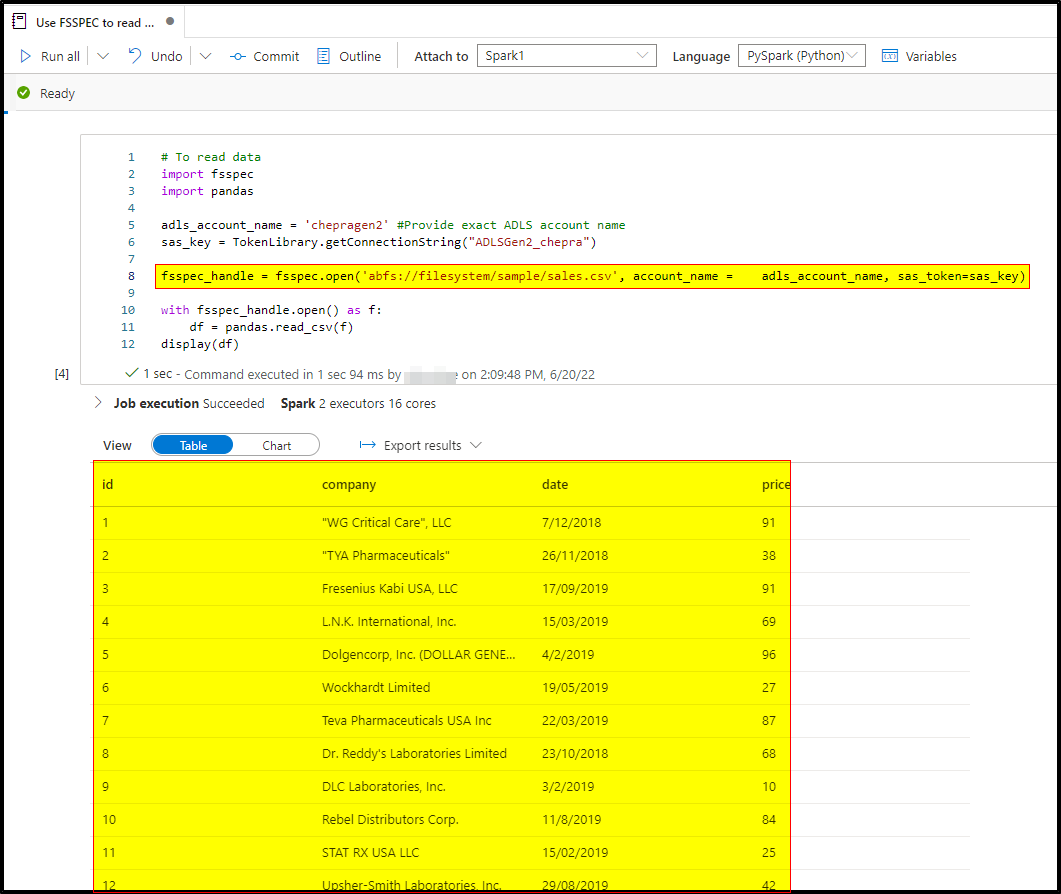
Task: Click the Wockhardt Limited cell
Action: tap(376, 688)
